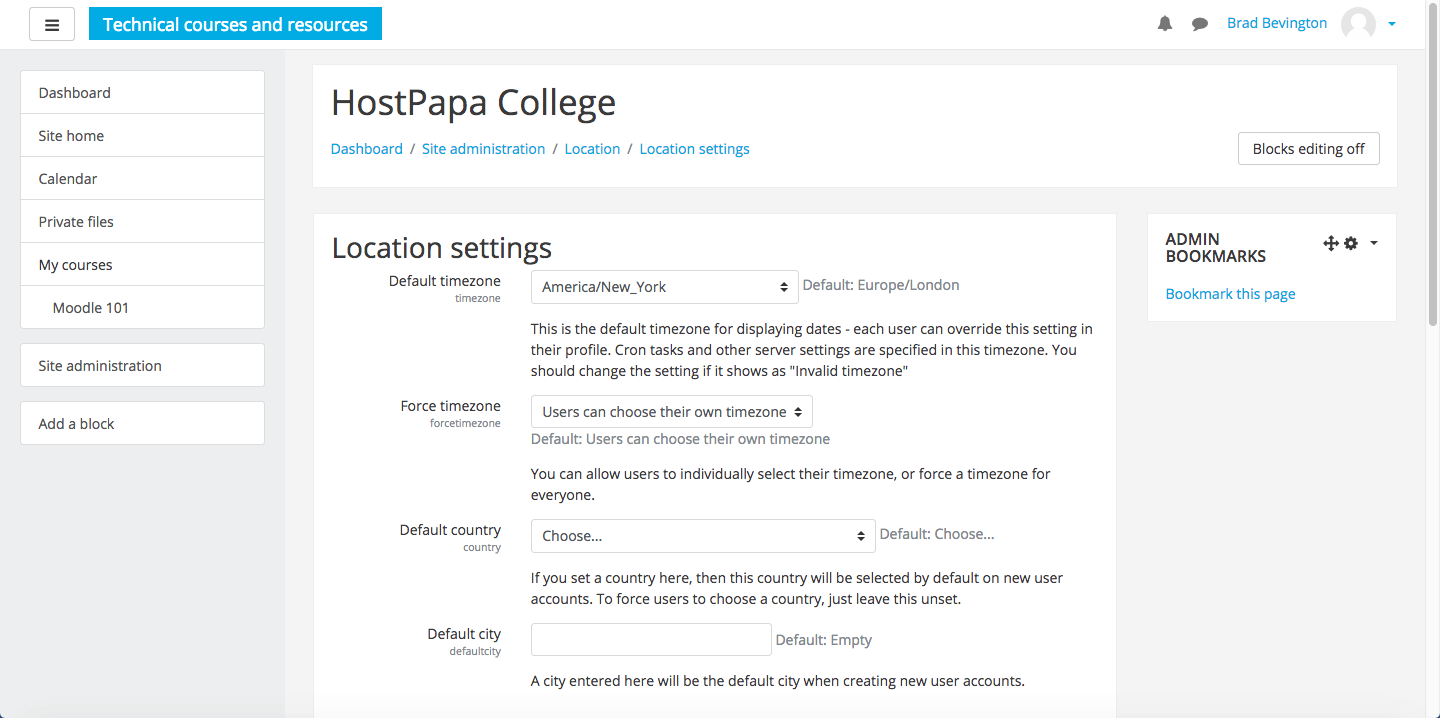Viewport: 1440px width, 718px height.
Task: Click the Bookmark this page link
Action: (1230, 294)
